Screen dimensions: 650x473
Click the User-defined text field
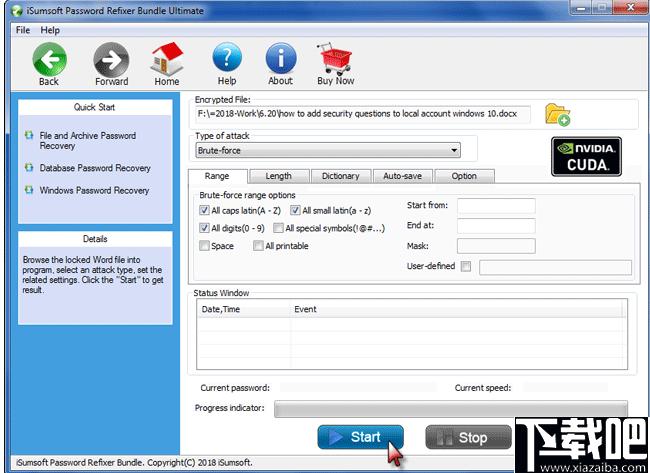[x=555, y=267]
